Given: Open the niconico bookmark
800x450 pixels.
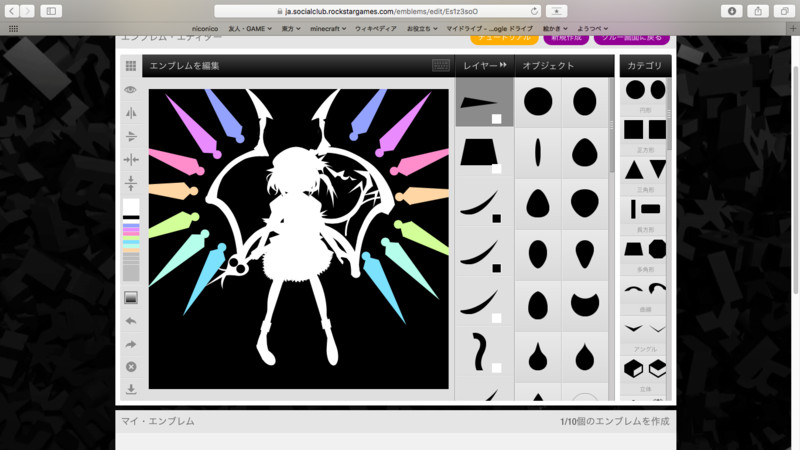Looking at the screenshot, I should pyautogui.click(x=205, y=29).
